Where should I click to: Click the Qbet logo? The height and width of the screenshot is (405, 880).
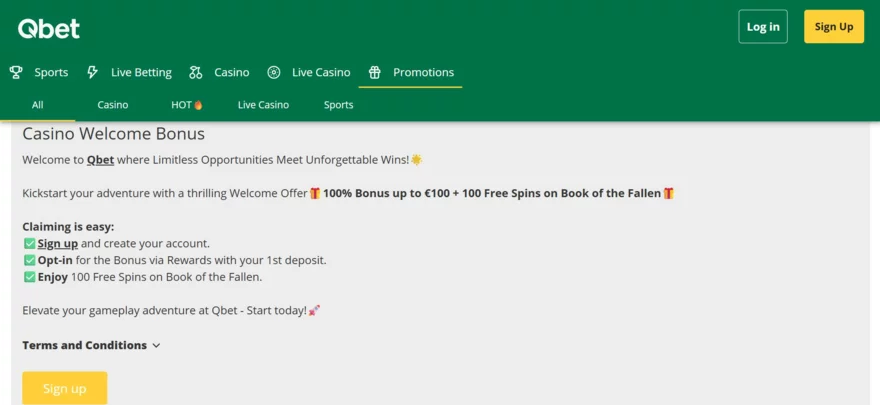[49, 29]
